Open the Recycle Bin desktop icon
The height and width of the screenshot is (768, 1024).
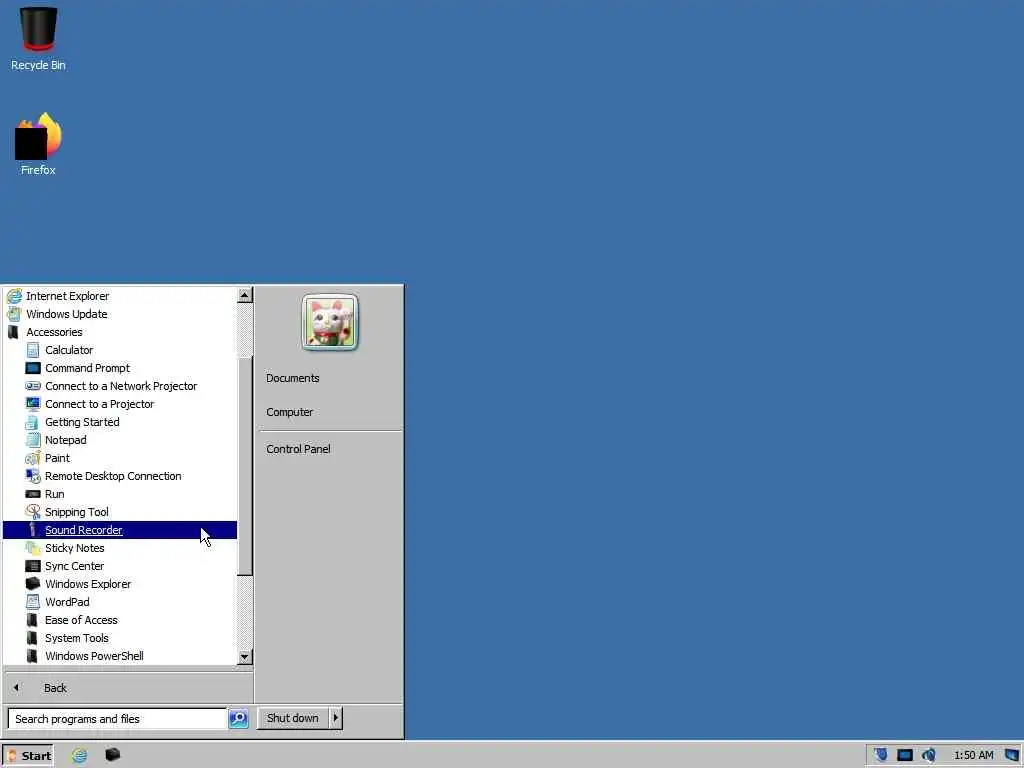pos(38,38)
